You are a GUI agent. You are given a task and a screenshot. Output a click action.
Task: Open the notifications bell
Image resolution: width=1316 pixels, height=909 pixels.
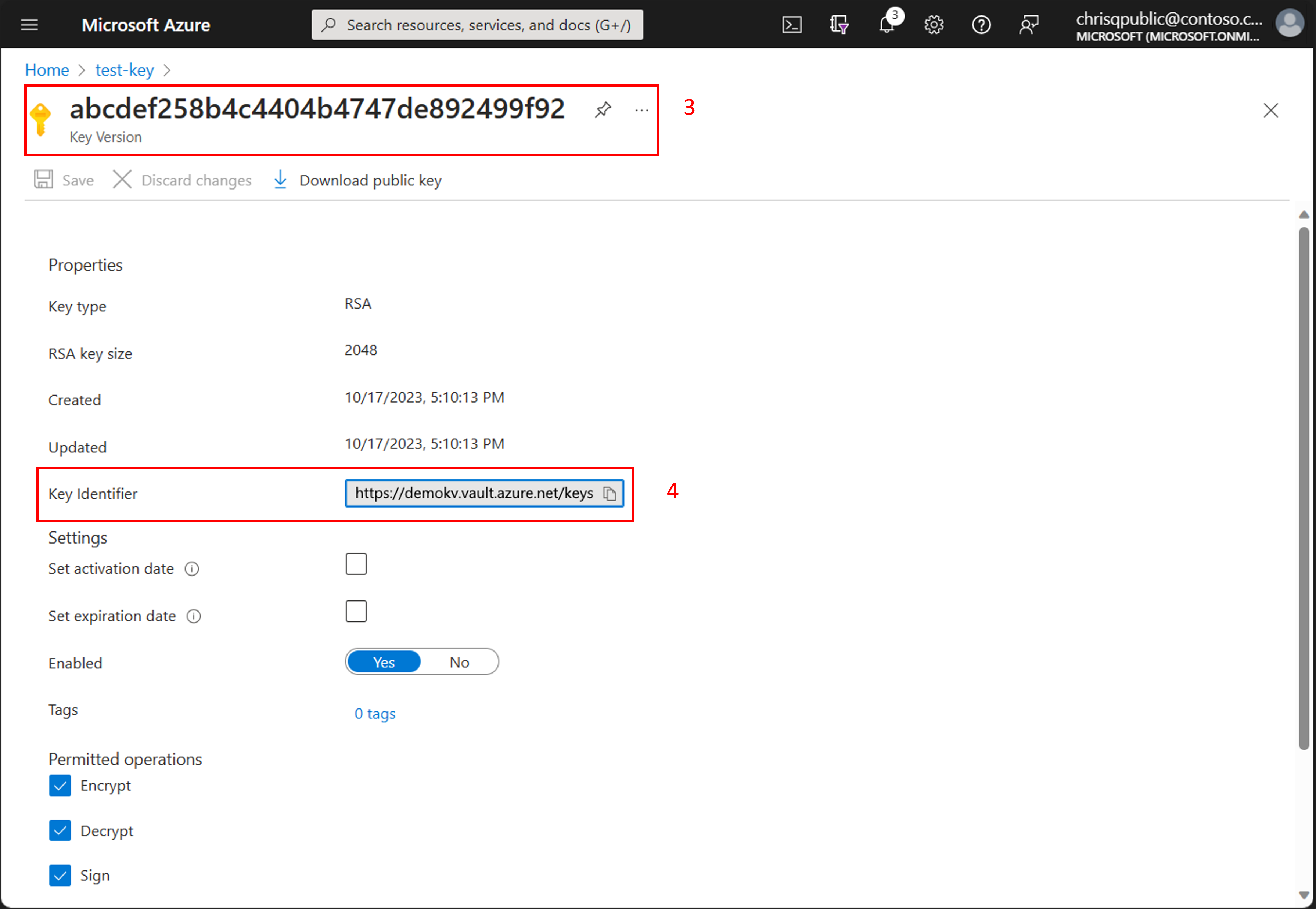[x=887, y=25]
